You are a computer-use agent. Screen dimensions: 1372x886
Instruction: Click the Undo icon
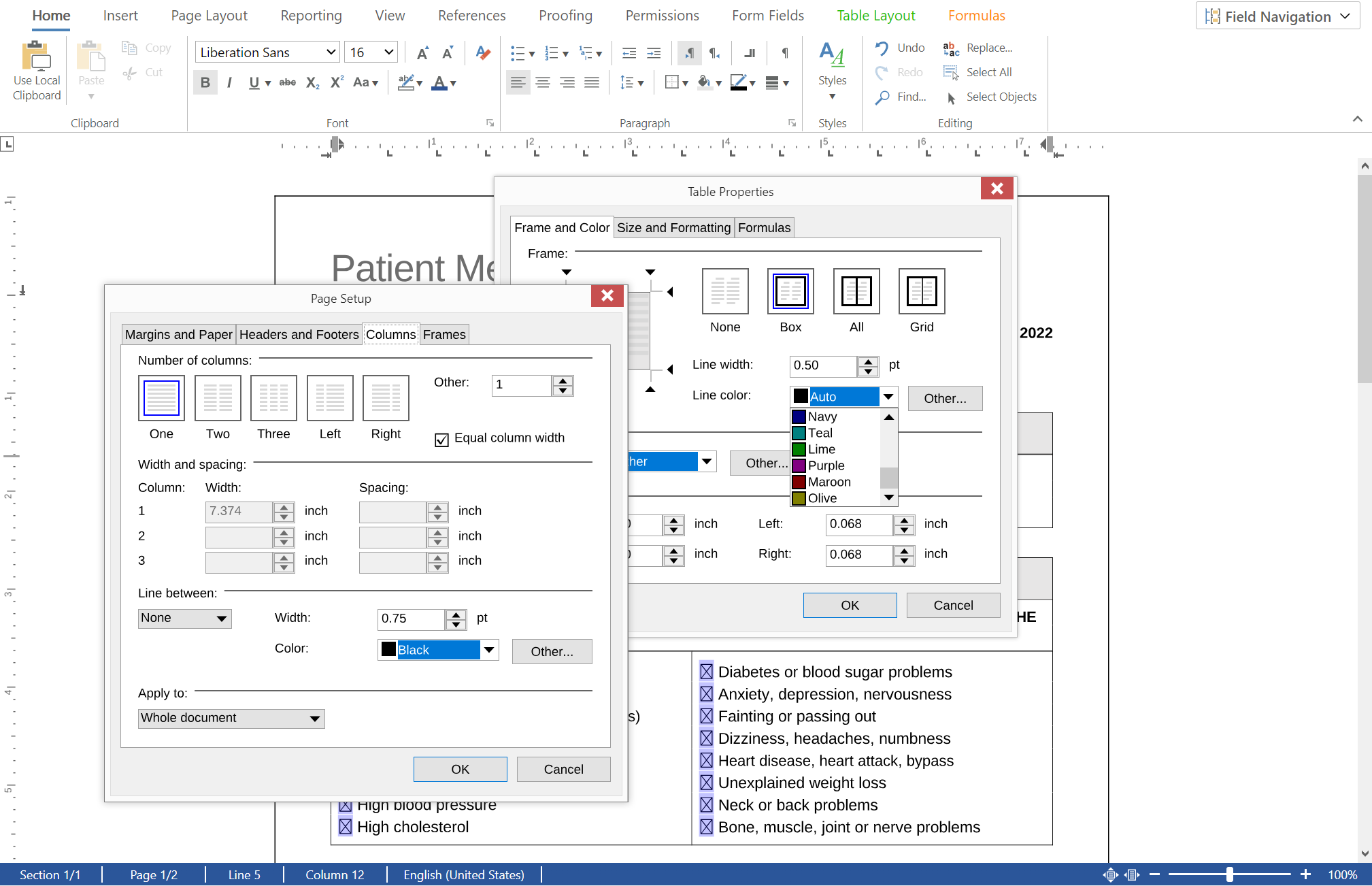point(882,48)
